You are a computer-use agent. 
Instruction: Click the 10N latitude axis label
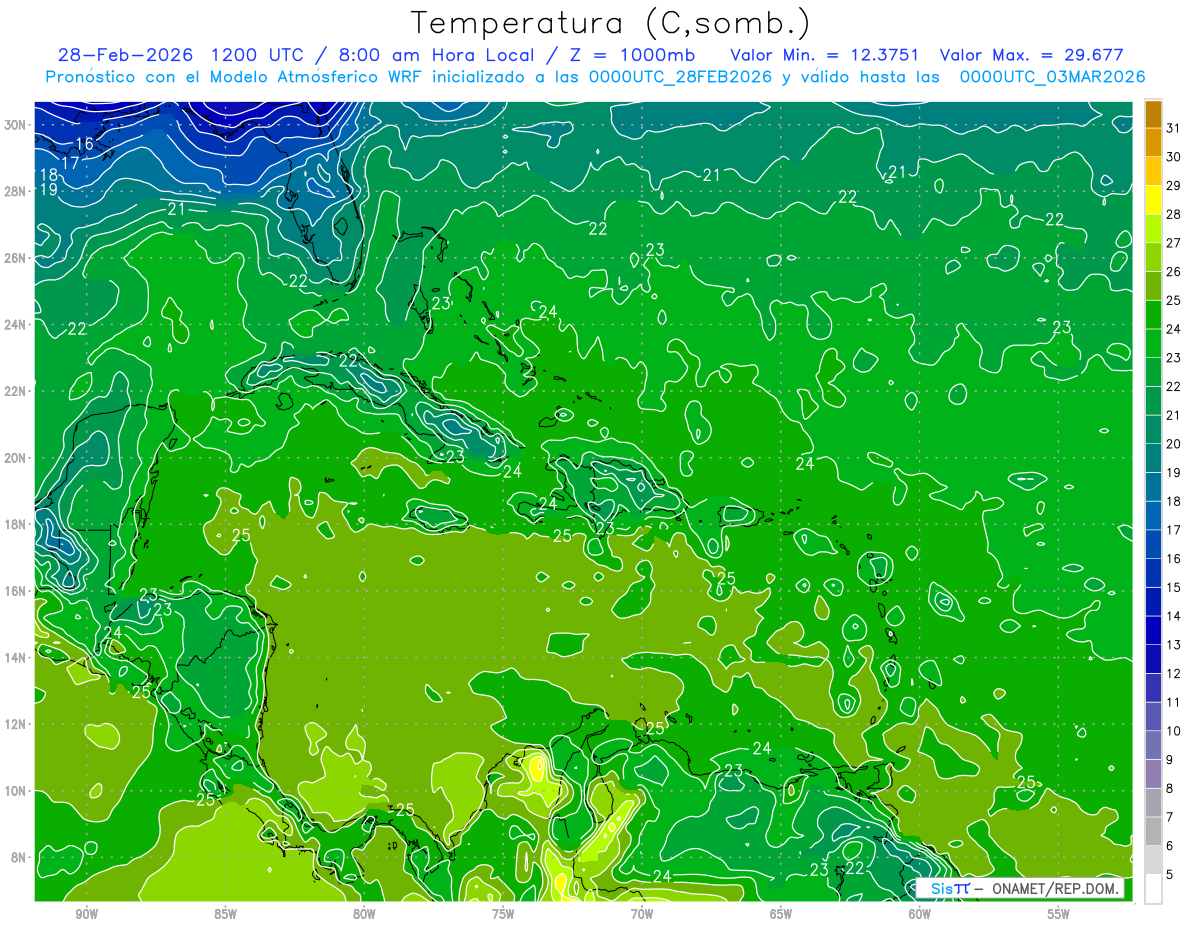coord(15,790)
